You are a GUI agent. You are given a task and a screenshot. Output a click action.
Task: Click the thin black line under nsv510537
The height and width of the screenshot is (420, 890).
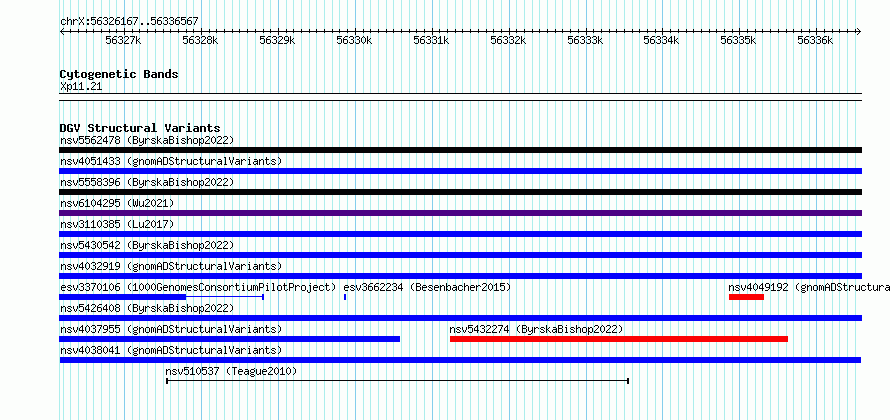(x=397, y=381)
